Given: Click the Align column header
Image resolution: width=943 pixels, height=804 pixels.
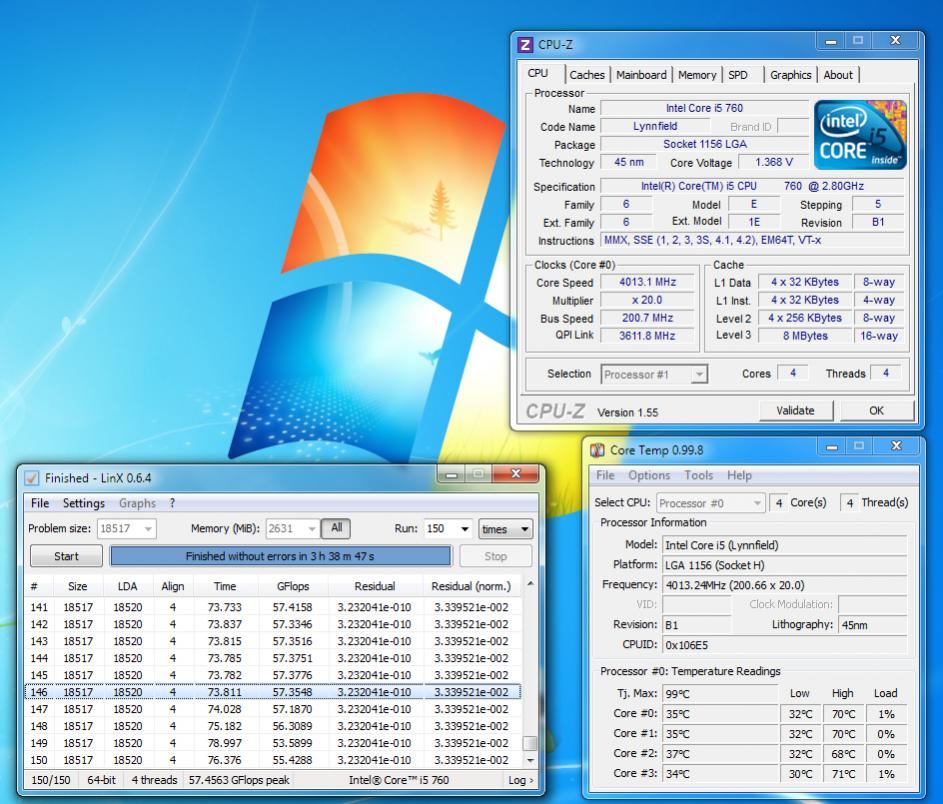Looking at the screenshot, I should click(x=173, y=586).
